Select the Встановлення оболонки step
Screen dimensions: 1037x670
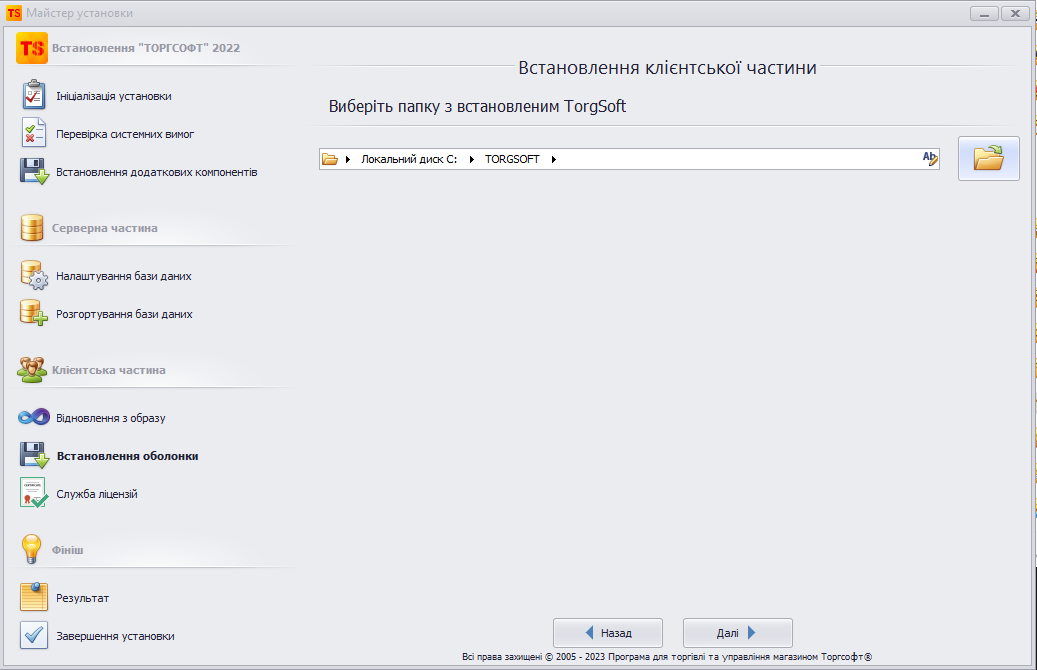coord(127,456)
